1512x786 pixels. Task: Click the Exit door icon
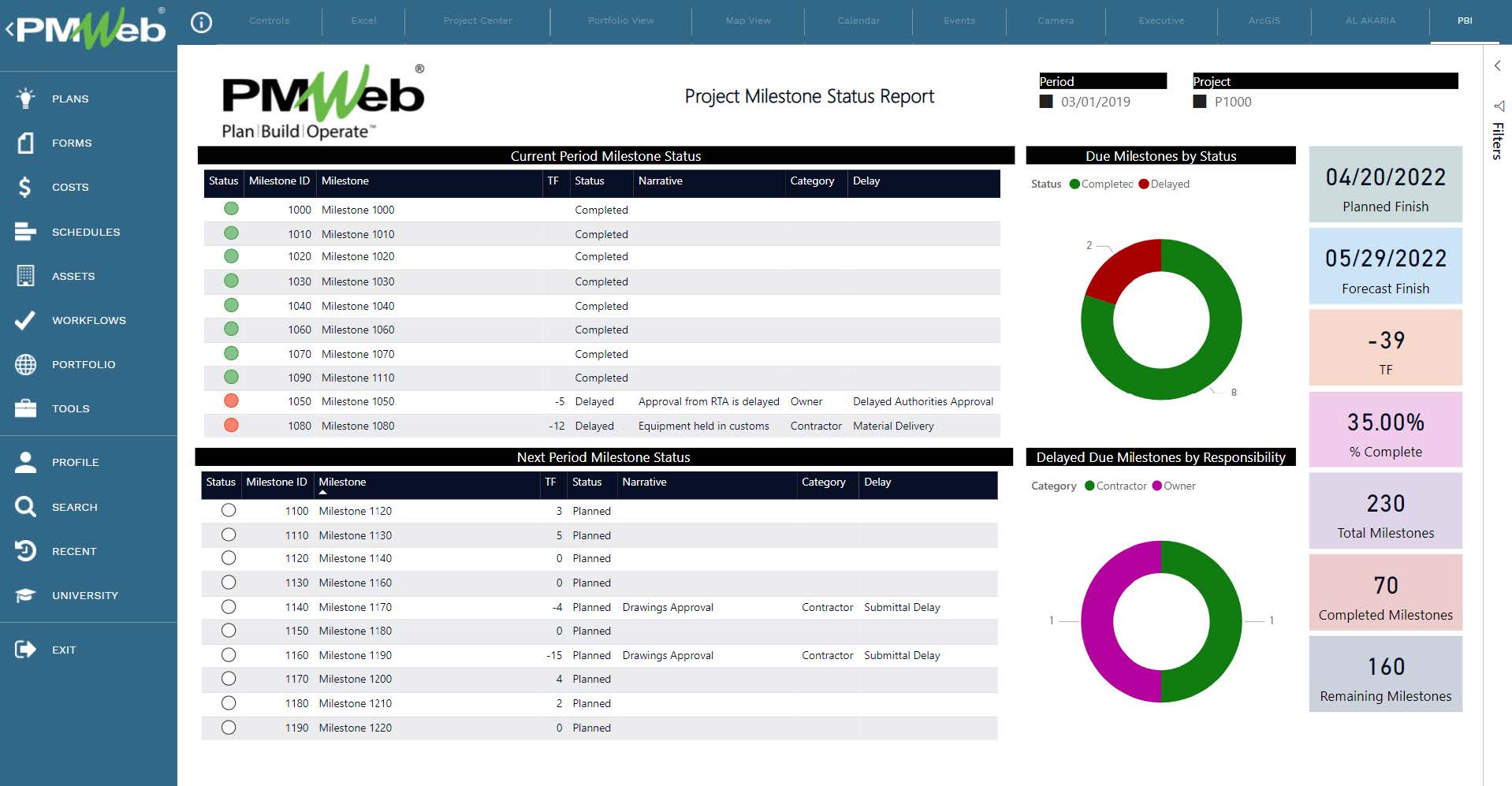click(25, 650)
